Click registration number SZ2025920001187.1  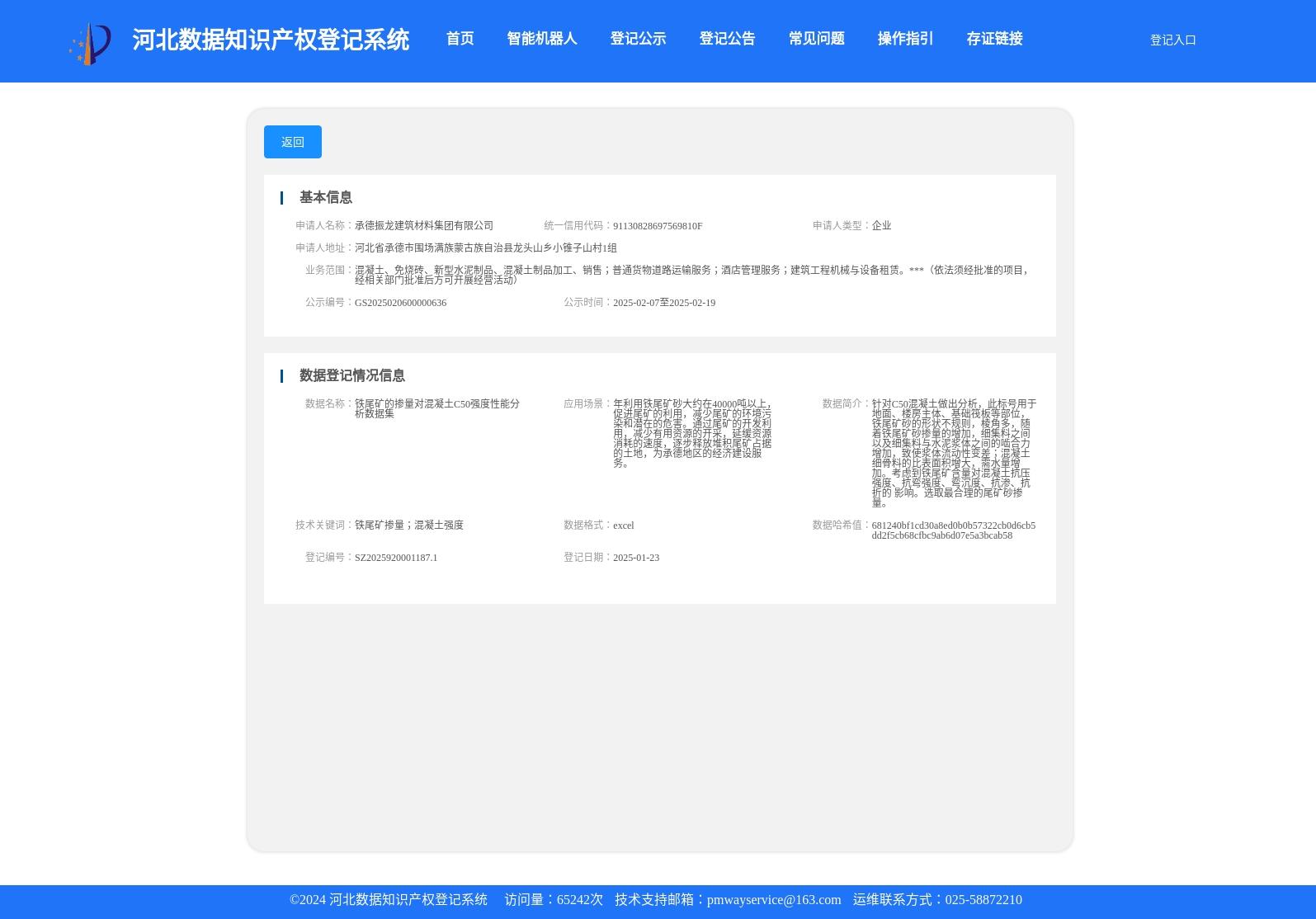pyautogui.click(x=396, y=558)
